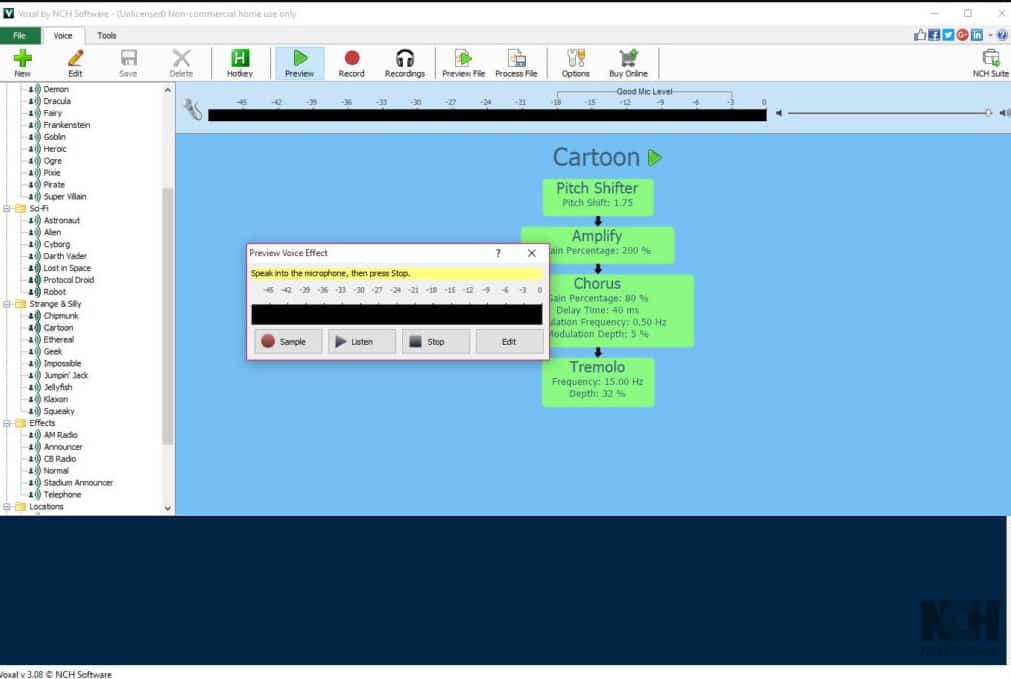The width and height of the screenshot is (1011, 679).
Task: Select the Robot voice
Action: 55,292
